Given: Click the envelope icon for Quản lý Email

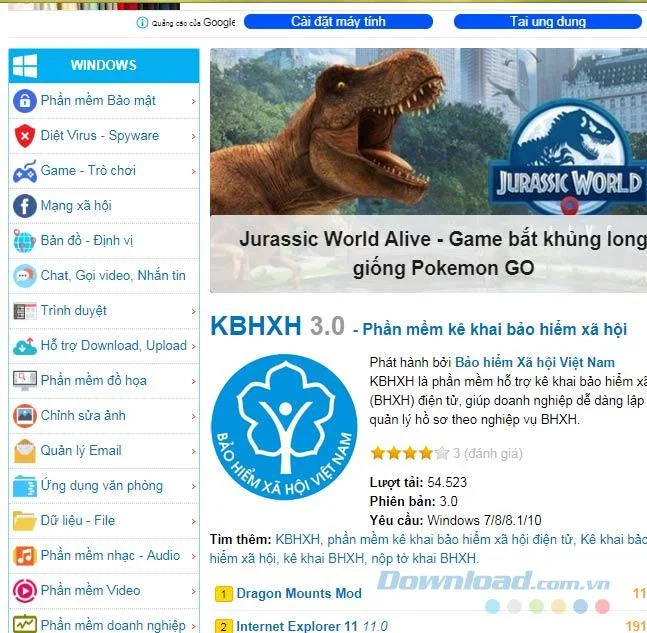Looking at the screenshot, I should 25,451.
